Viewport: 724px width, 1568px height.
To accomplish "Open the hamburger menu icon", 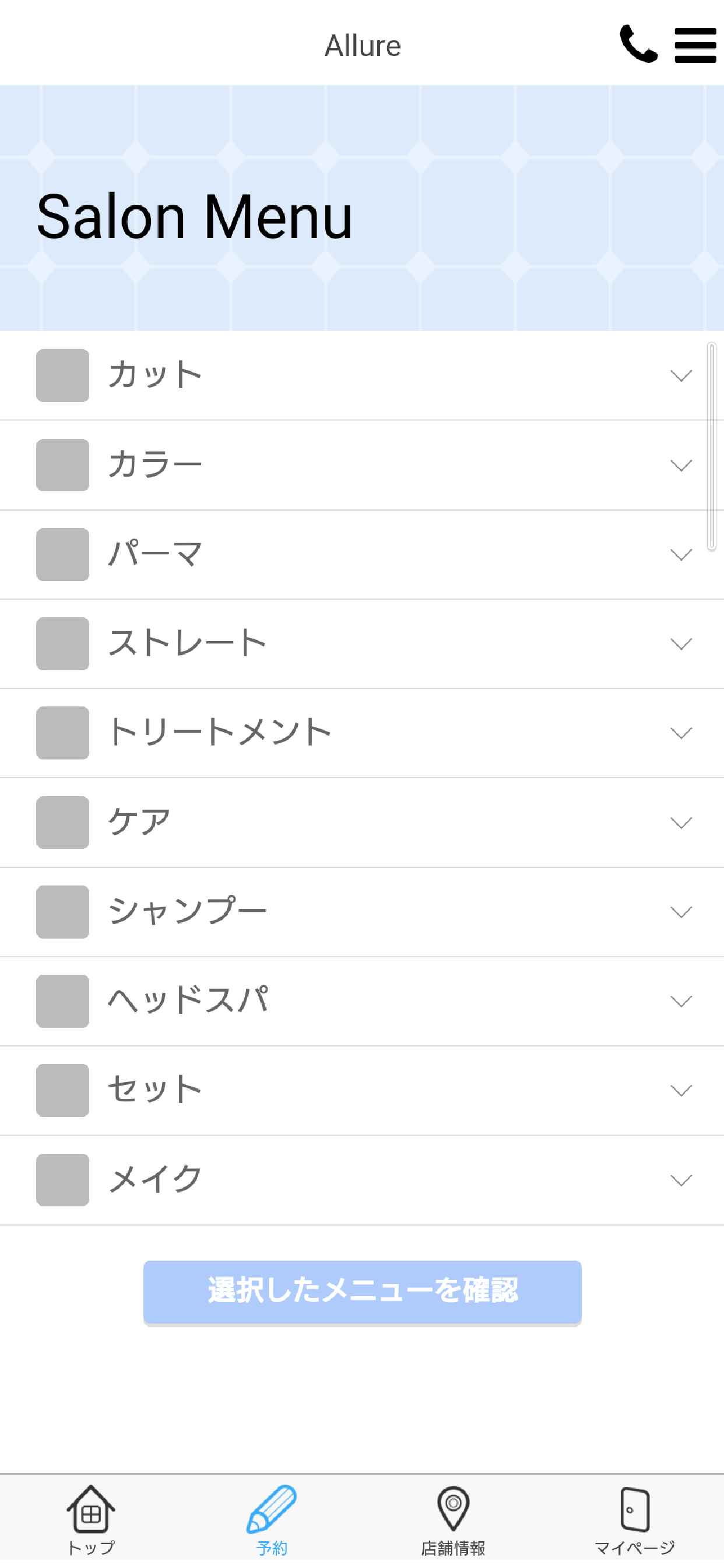I will coord(695,45).
